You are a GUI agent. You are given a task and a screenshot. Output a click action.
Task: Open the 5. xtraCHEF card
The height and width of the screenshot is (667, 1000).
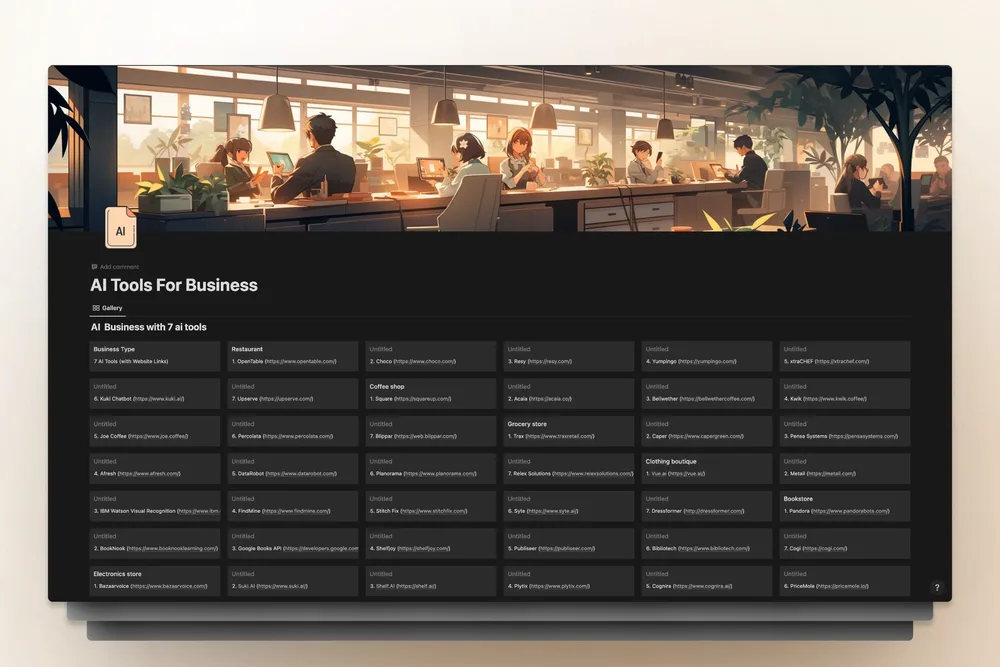click(845, 356)
